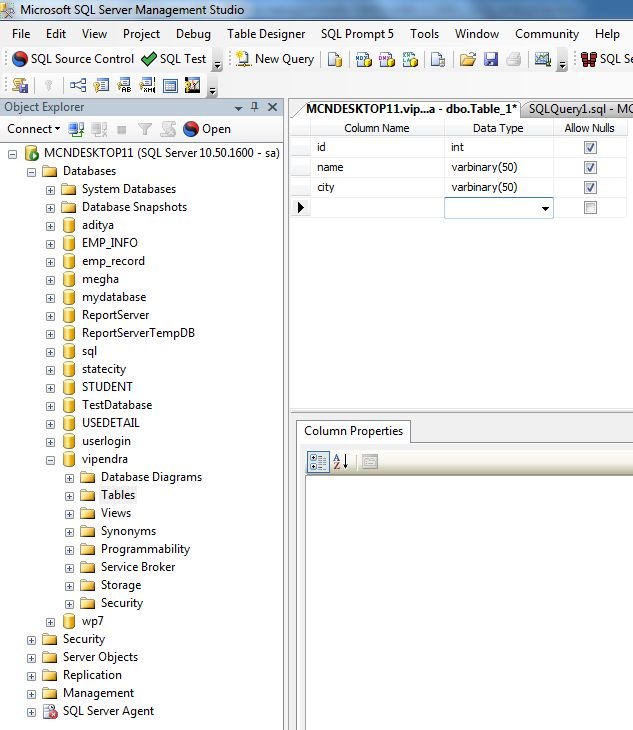
Task: Close the Object Explorer panel
Action: (273, 107)
